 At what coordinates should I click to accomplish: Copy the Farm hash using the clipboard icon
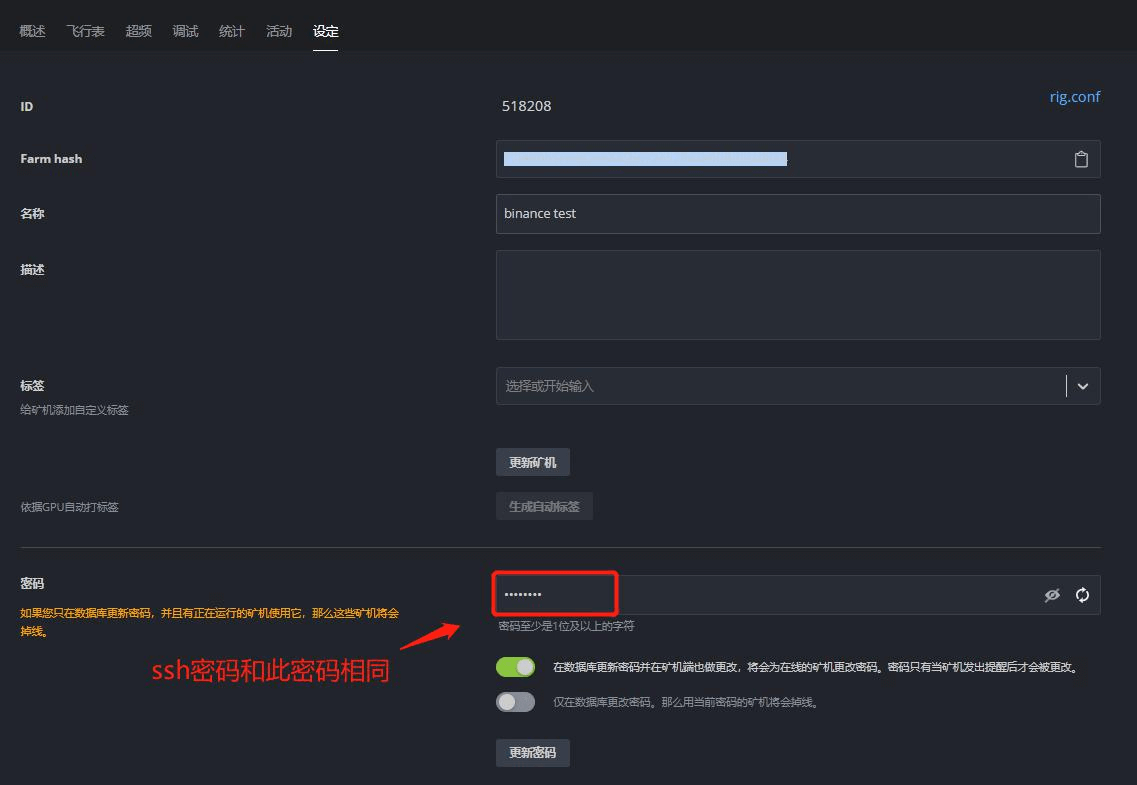click(1081, 158)
